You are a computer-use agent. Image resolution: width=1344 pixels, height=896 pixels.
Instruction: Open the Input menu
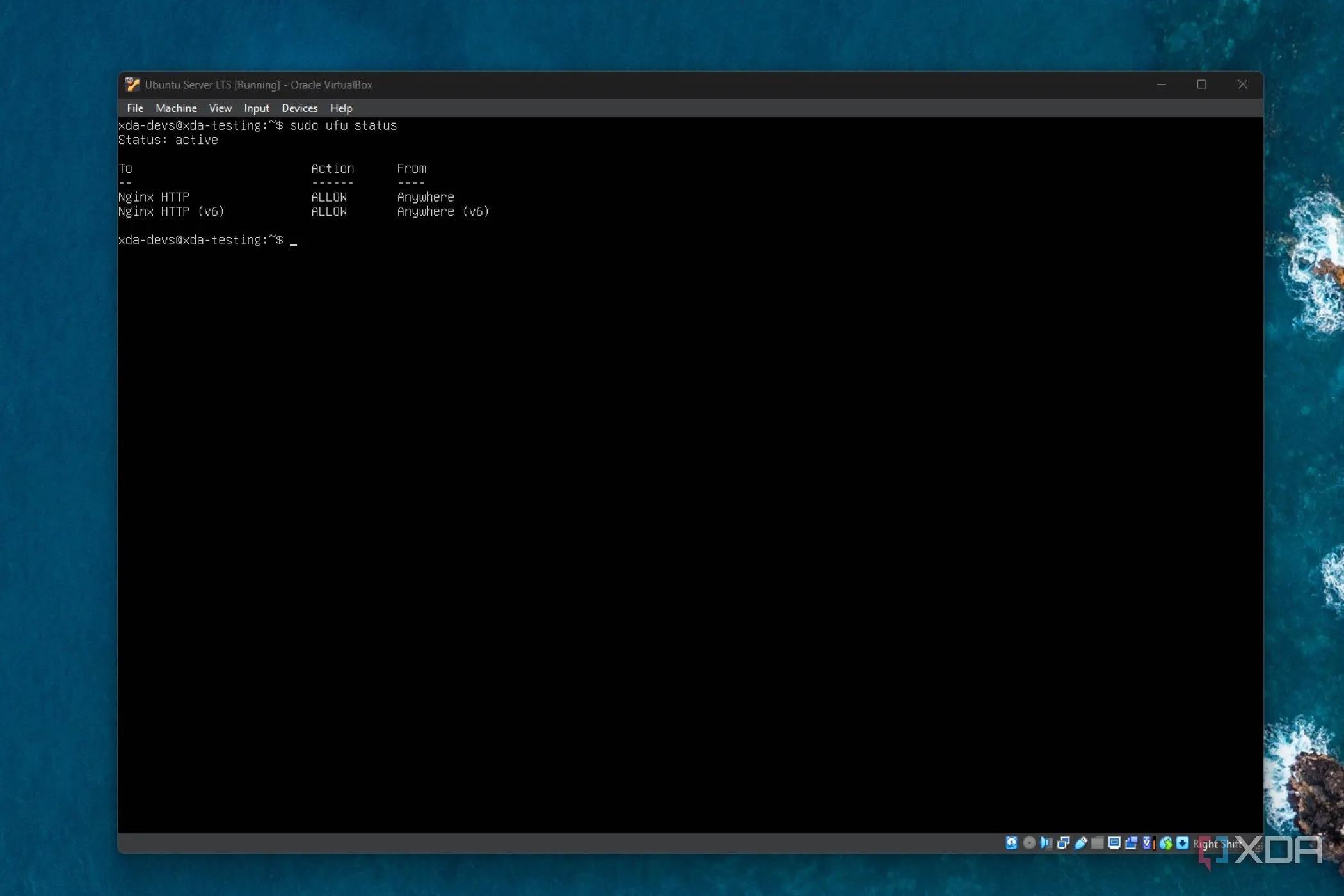point(257,108)
